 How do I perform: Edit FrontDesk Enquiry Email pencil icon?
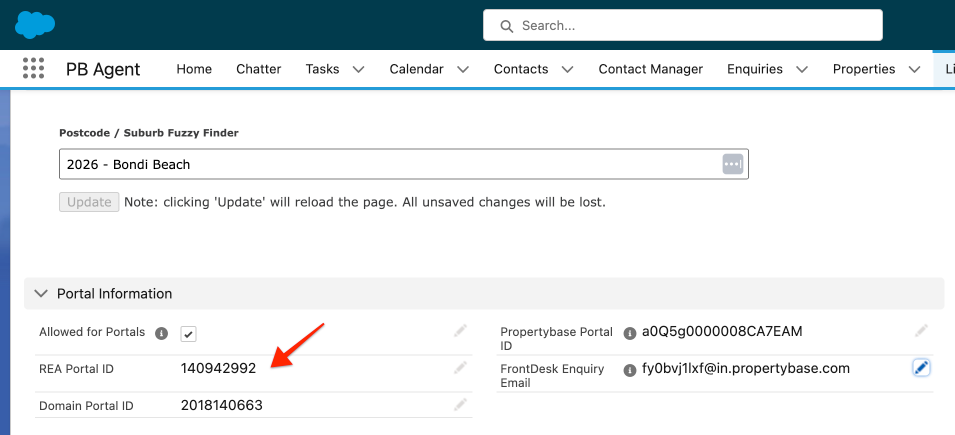tap(921, 368)
